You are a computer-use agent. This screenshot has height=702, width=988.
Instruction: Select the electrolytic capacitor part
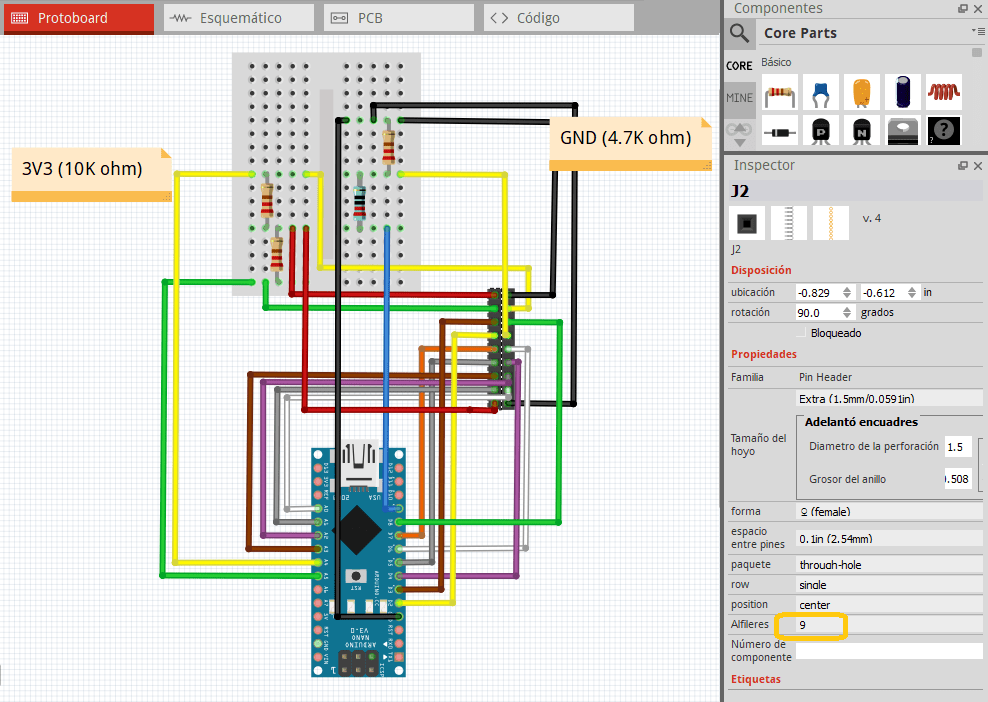click(x=901, y=91)
